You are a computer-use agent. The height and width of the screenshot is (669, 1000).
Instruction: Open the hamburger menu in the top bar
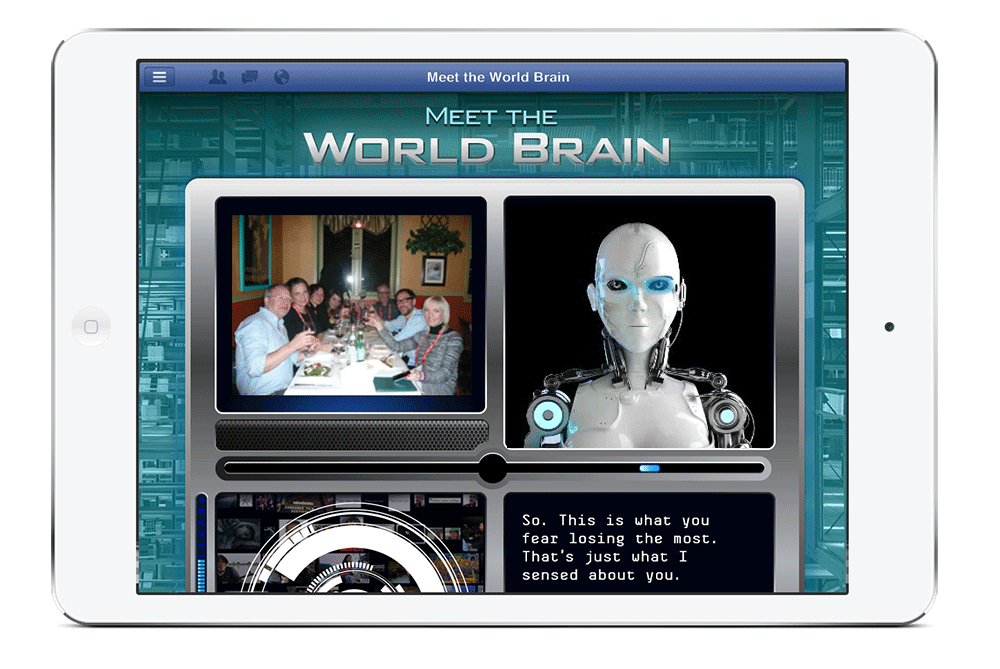pyautogui.click(x=160, y=76)
